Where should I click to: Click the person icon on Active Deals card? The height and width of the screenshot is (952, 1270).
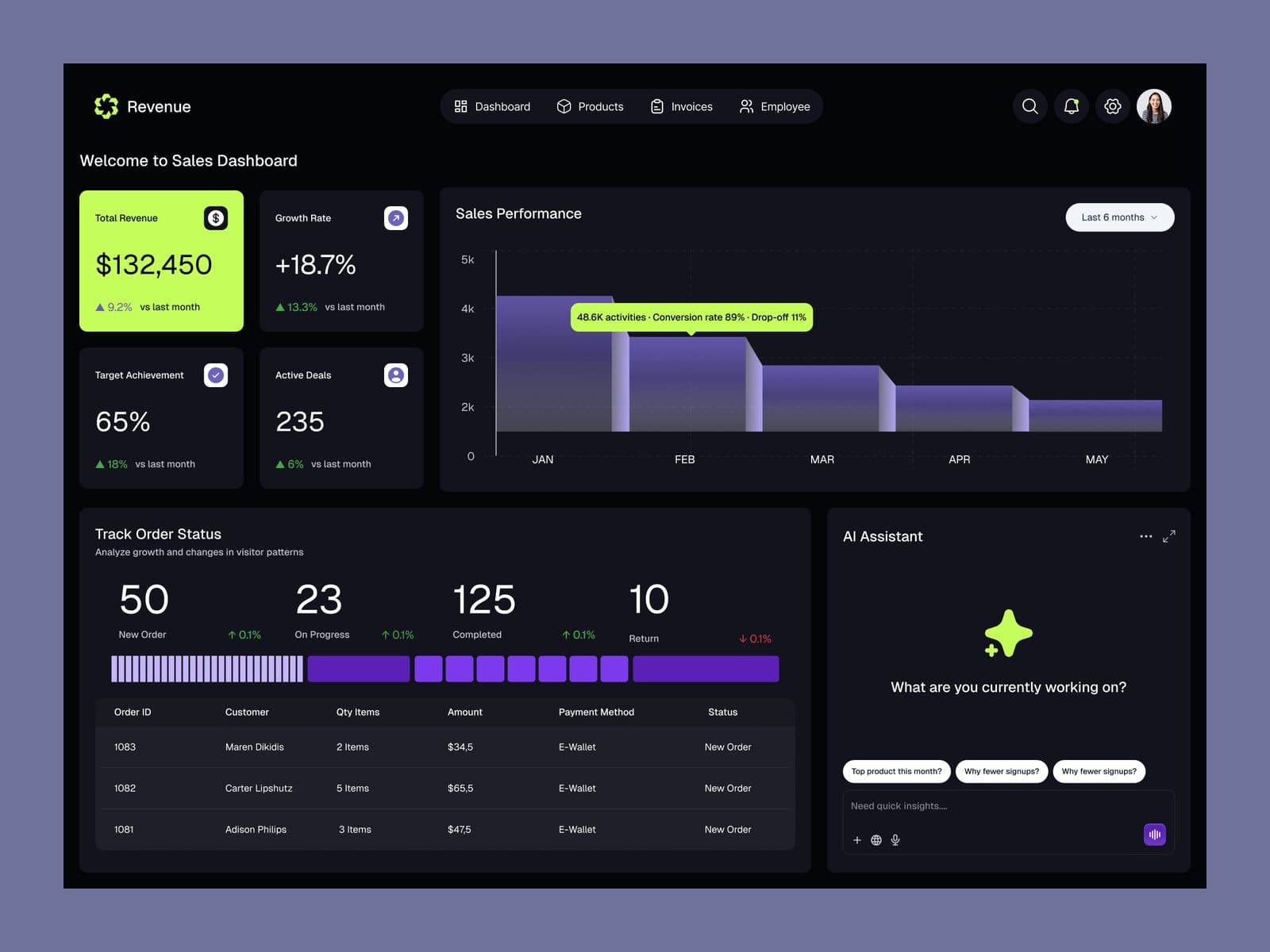pos(396,375)
